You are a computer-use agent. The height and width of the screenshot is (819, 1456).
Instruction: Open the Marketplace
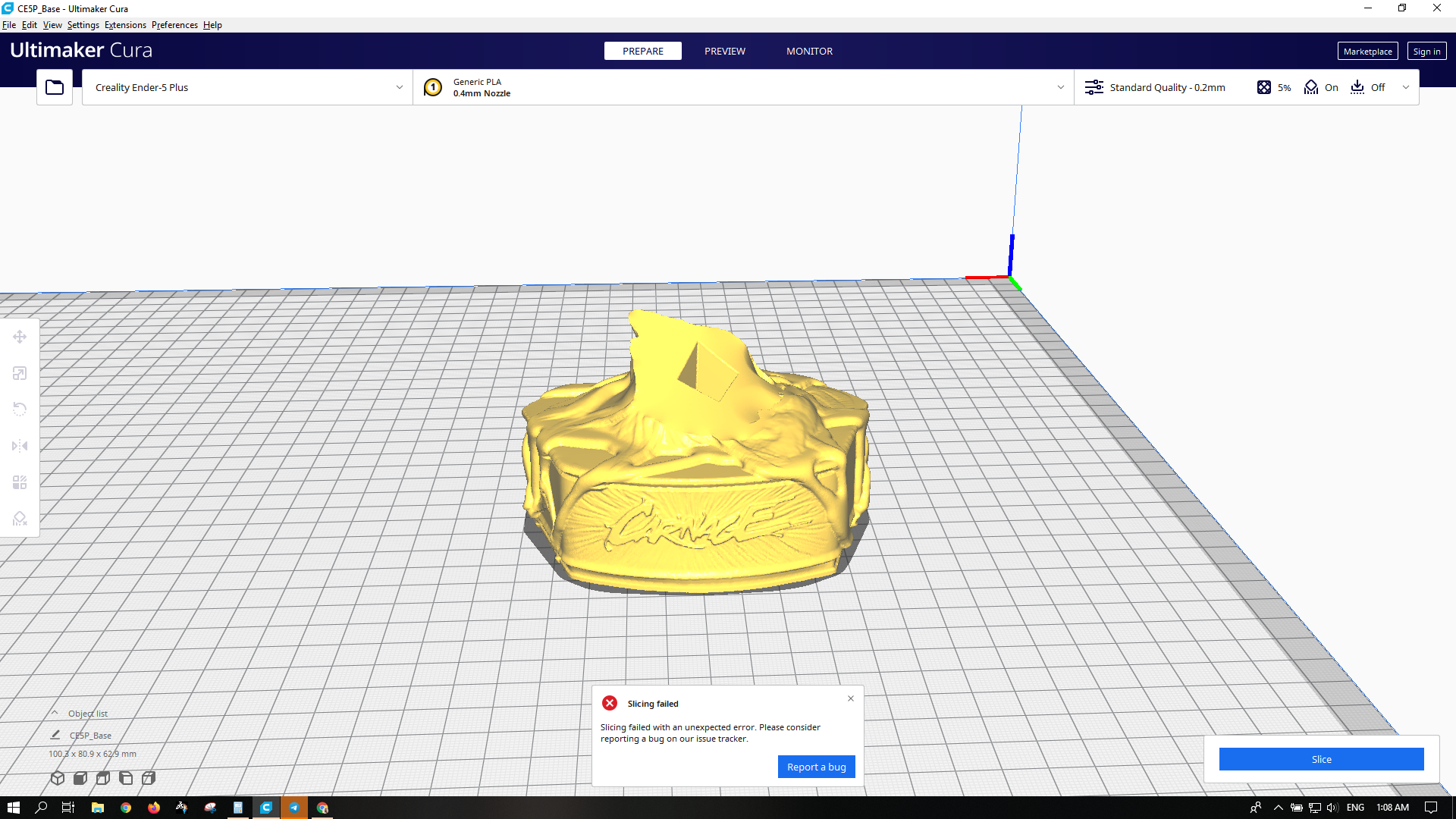tap(1368, 51)
